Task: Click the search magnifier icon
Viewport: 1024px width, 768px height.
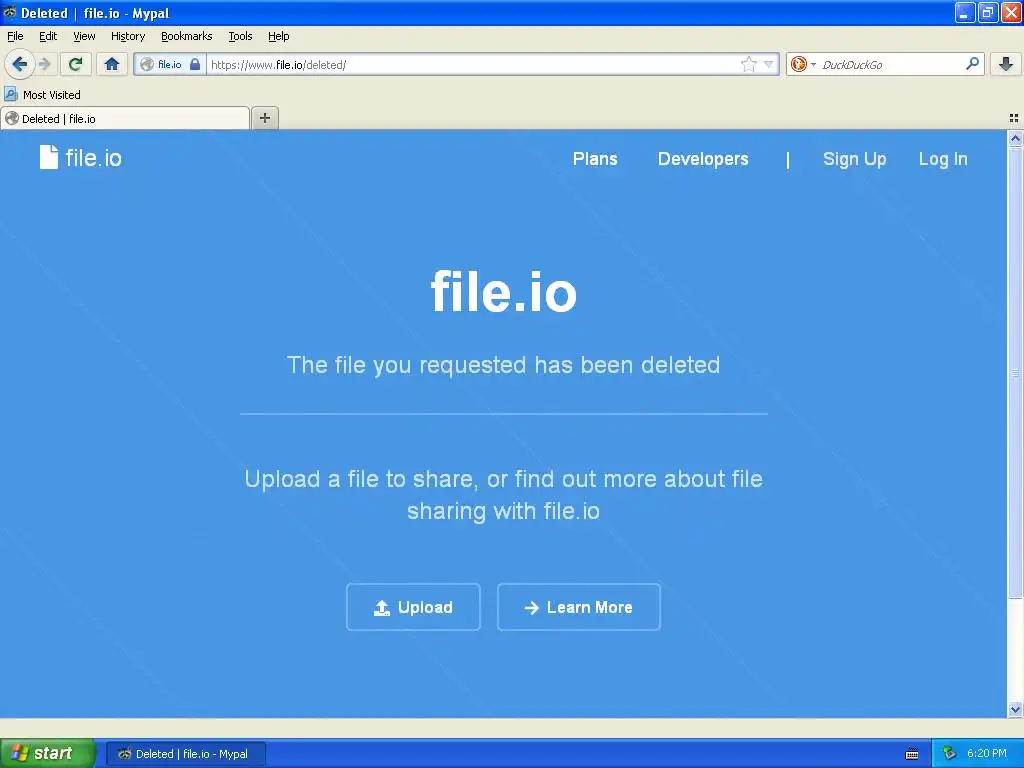Action: click(972, 63)
